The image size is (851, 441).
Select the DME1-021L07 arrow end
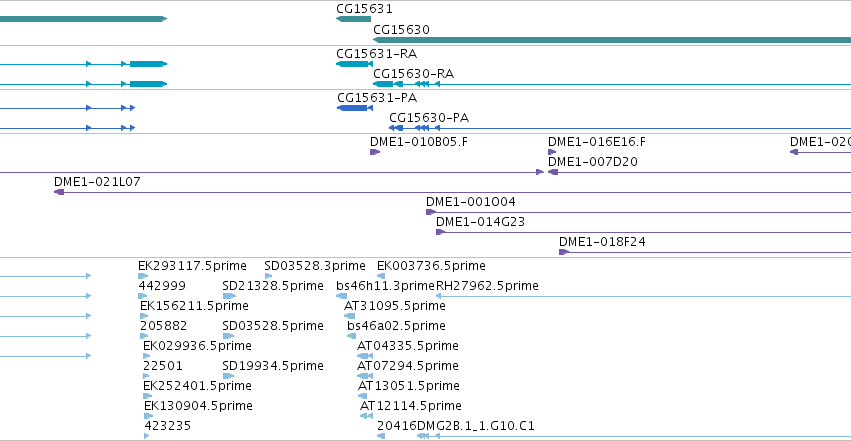59,192
